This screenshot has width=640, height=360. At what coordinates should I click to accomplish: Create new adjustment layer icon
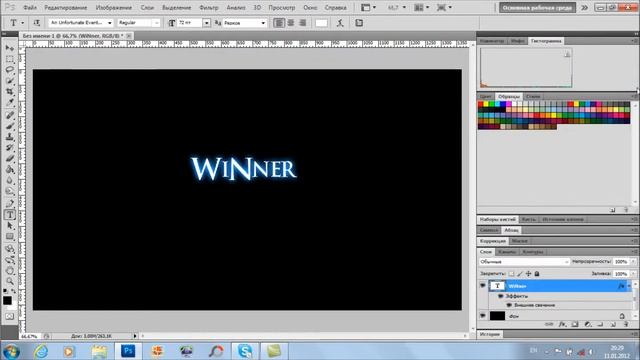[x=588, y=324]
